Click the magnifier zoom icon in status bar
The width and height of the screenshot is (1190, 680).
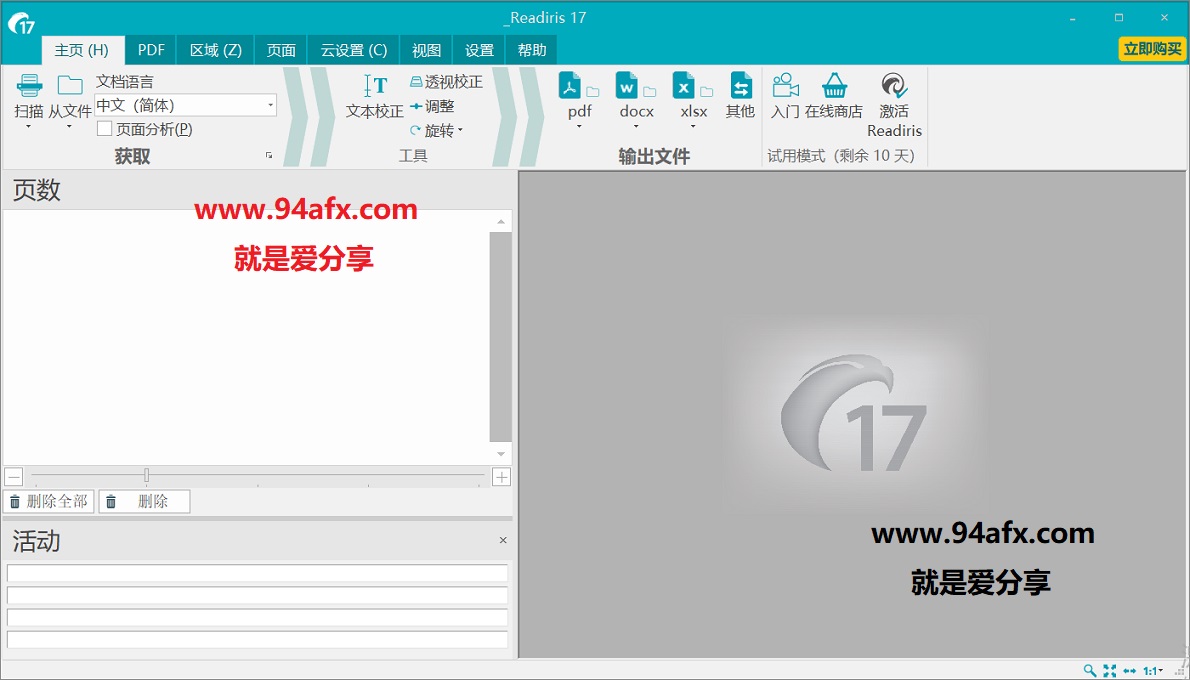[x=1090, y=671]
